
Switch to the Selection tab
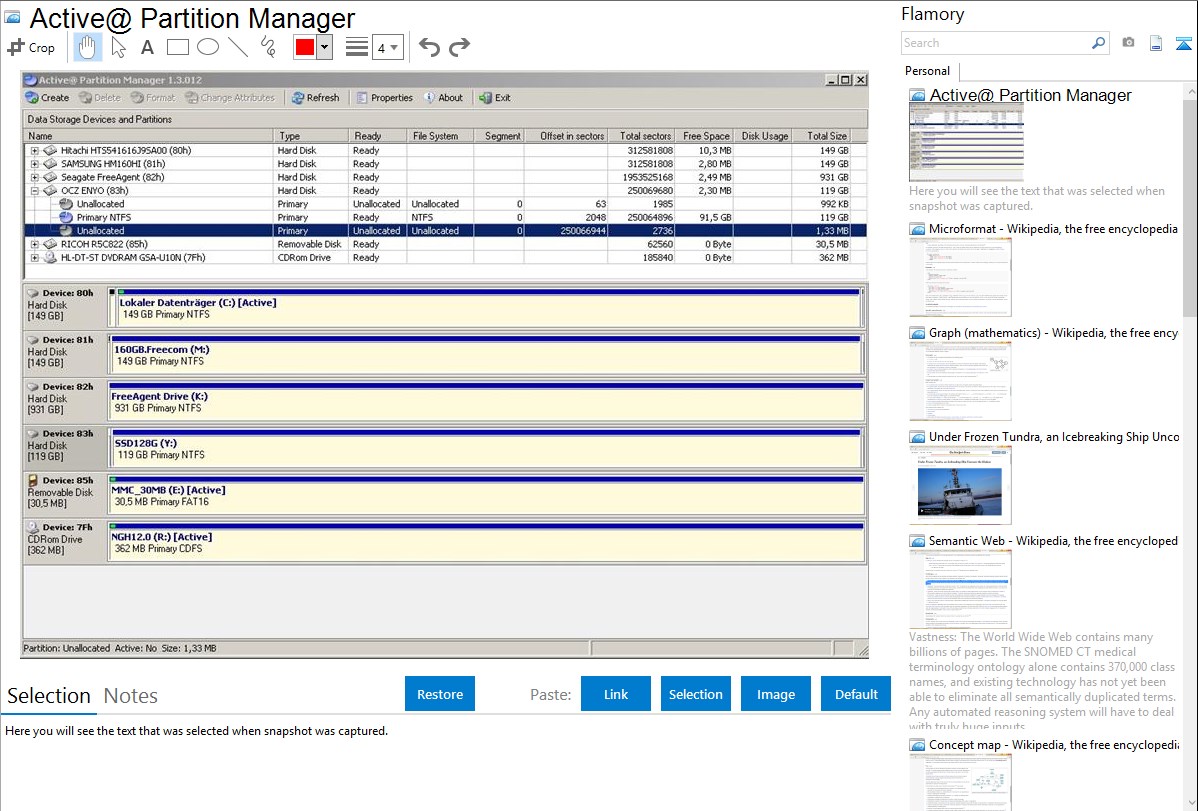pyautogui.click(x=49, y=696)
